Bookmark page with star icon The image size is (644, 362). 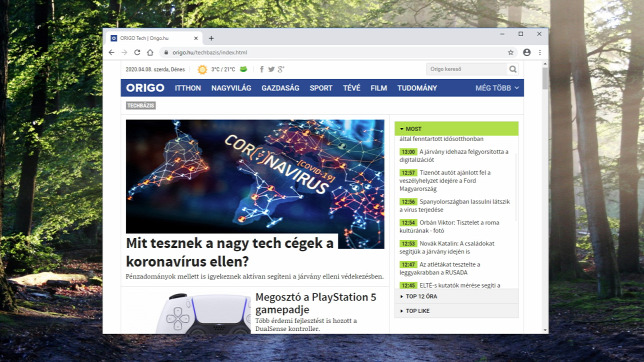(x=511, y=53)
